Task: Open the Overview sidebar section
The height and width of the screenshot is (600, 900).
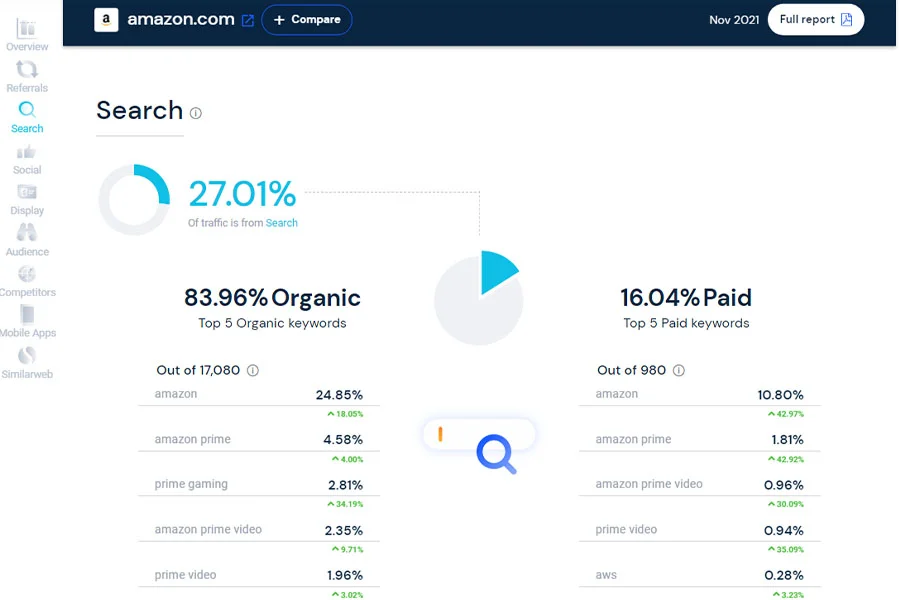Action: click(x=27, y=35)
